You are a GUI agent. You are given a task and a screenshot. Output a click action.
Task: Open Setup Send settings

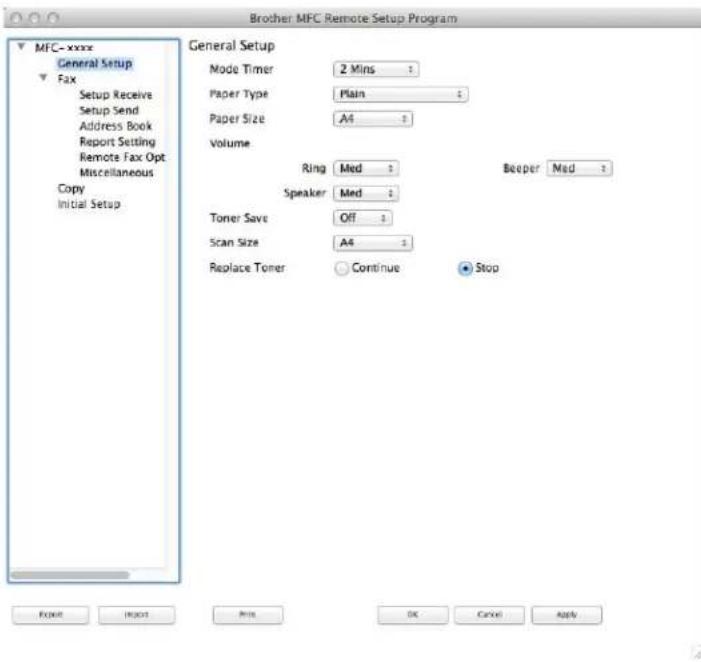tap(109, 110)
